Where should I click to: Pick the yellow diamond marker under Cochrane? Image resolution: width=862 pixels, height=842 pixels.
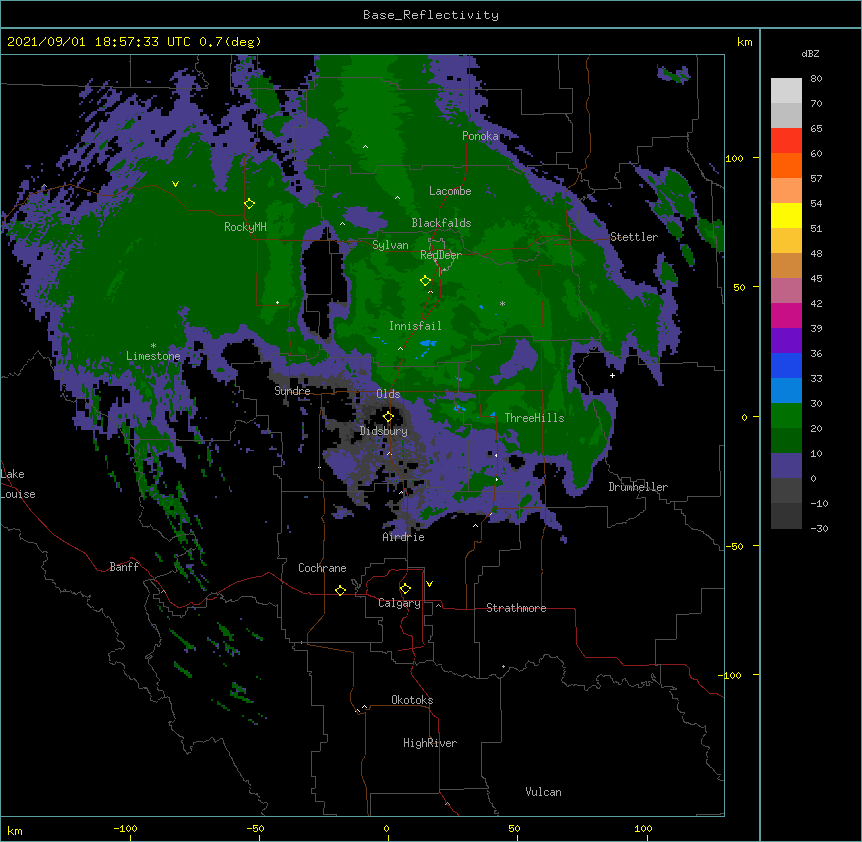[x=340, y=590]
